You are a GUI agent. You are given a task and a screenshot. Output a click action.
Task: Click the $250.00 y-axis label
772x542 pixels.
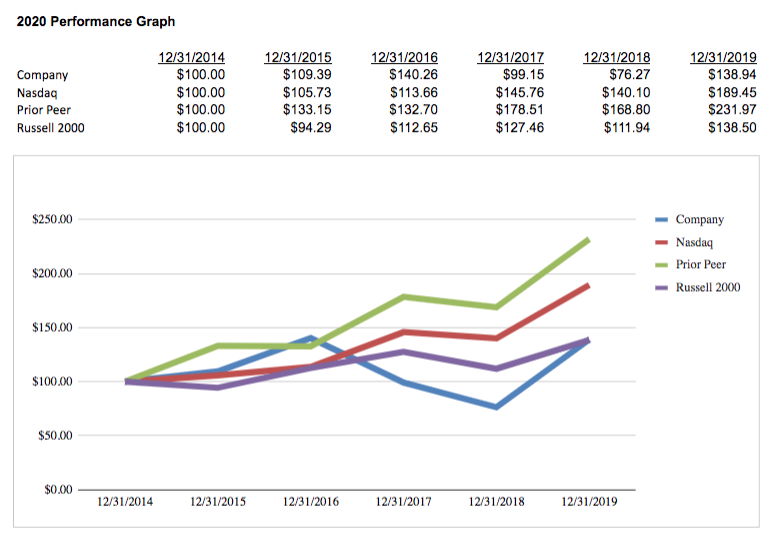[x=50, y=220]
